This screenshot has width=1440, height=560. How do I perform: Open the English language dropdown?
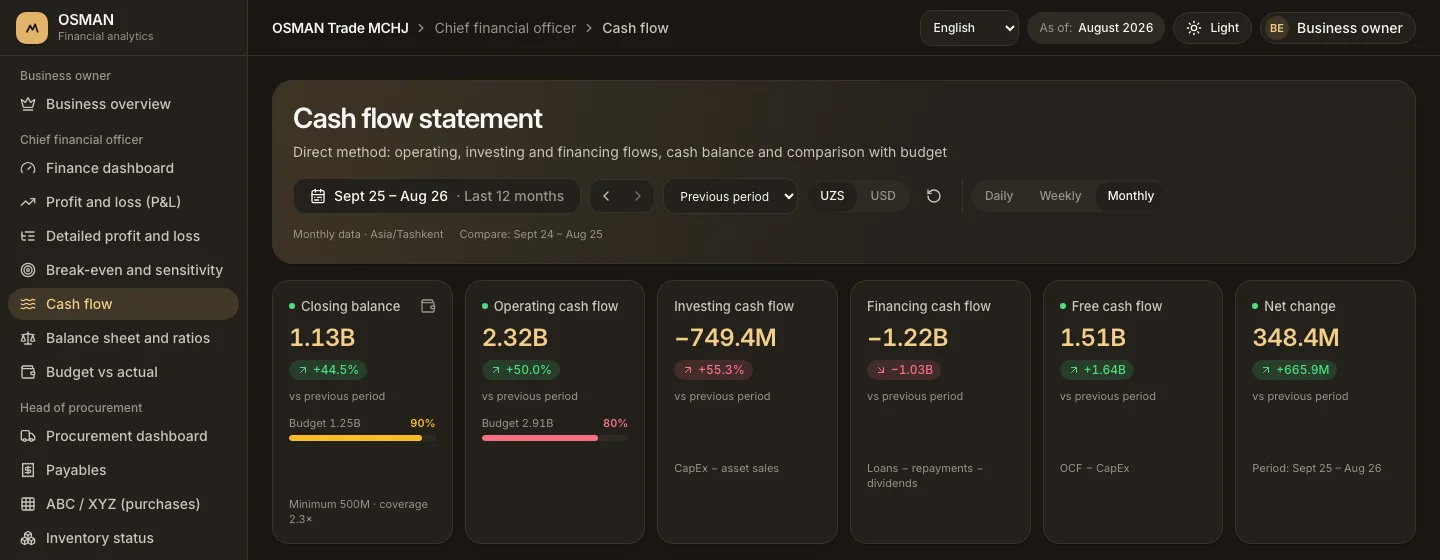tap(969, 28)
